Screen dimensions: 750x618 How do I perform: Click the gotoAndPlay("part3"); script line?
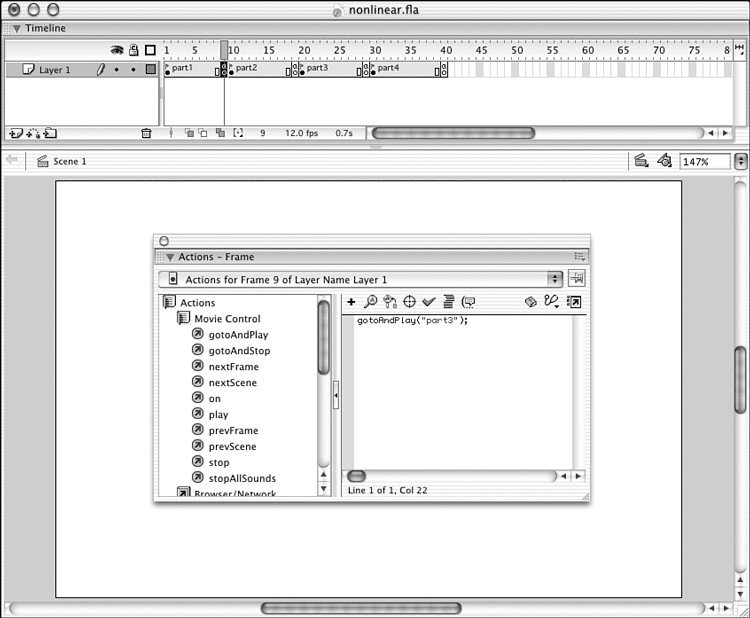click(x=412, y=320)
